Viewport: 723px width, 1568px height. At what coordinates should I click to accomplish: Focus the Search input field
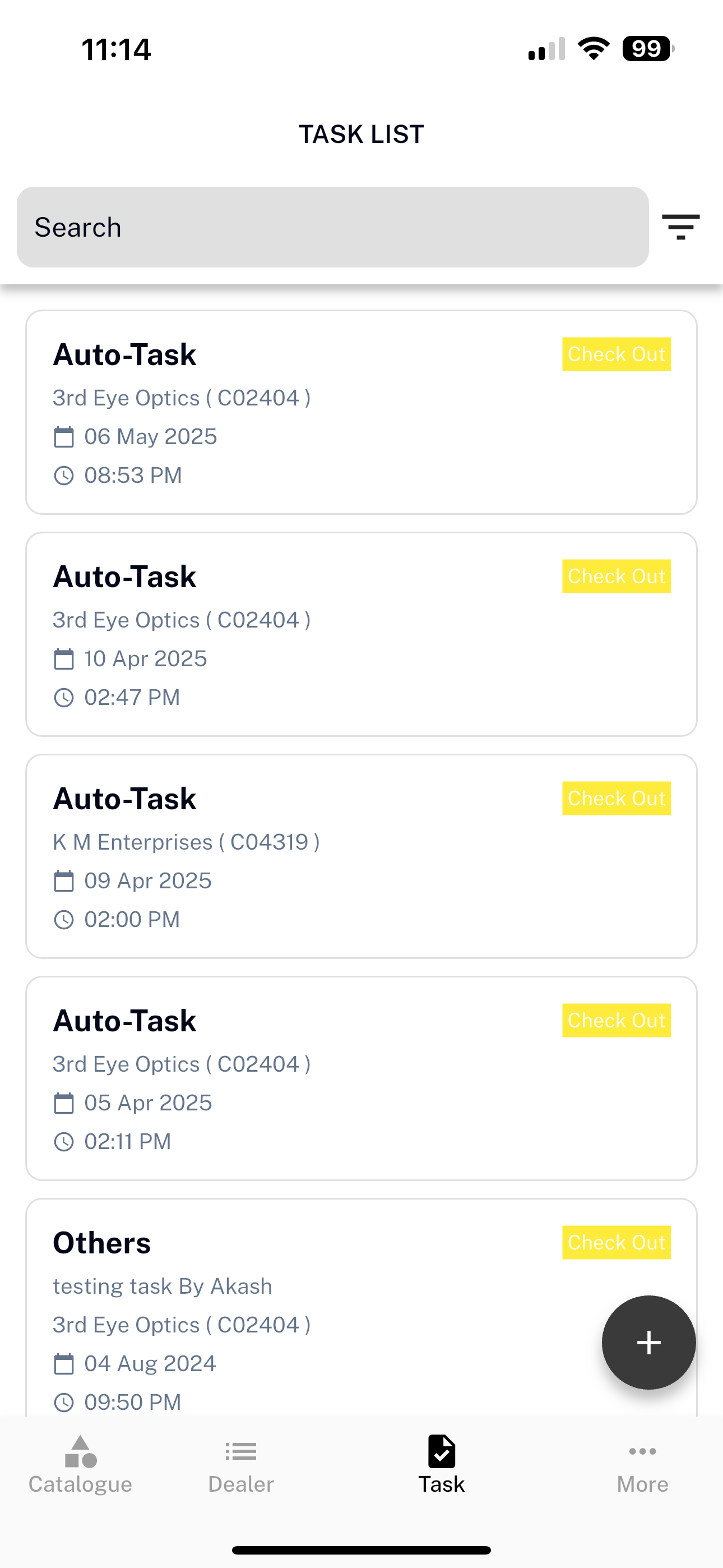point(332,227)
